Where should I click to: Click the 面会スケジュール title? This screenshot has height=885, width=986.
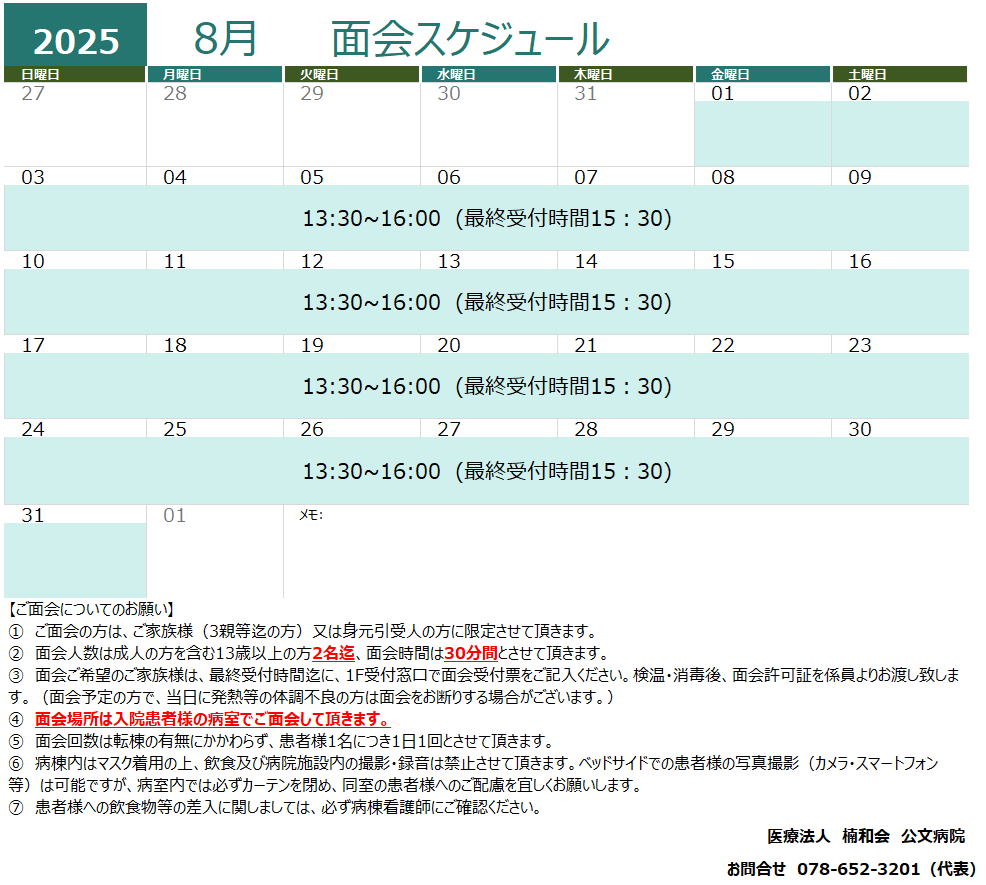[x=470, y=39]
